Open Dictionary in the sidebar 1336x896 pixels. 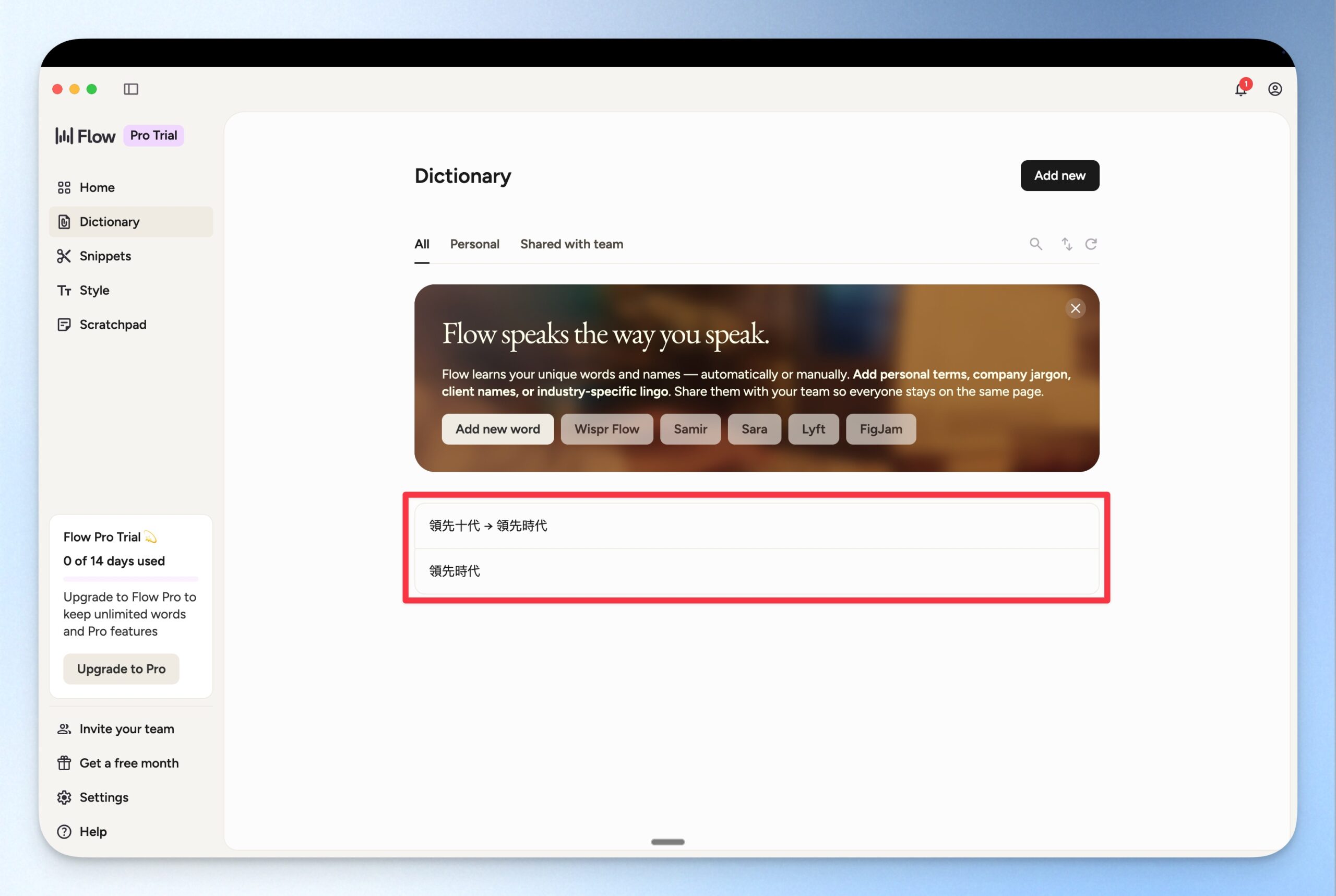tap(131, 222)
